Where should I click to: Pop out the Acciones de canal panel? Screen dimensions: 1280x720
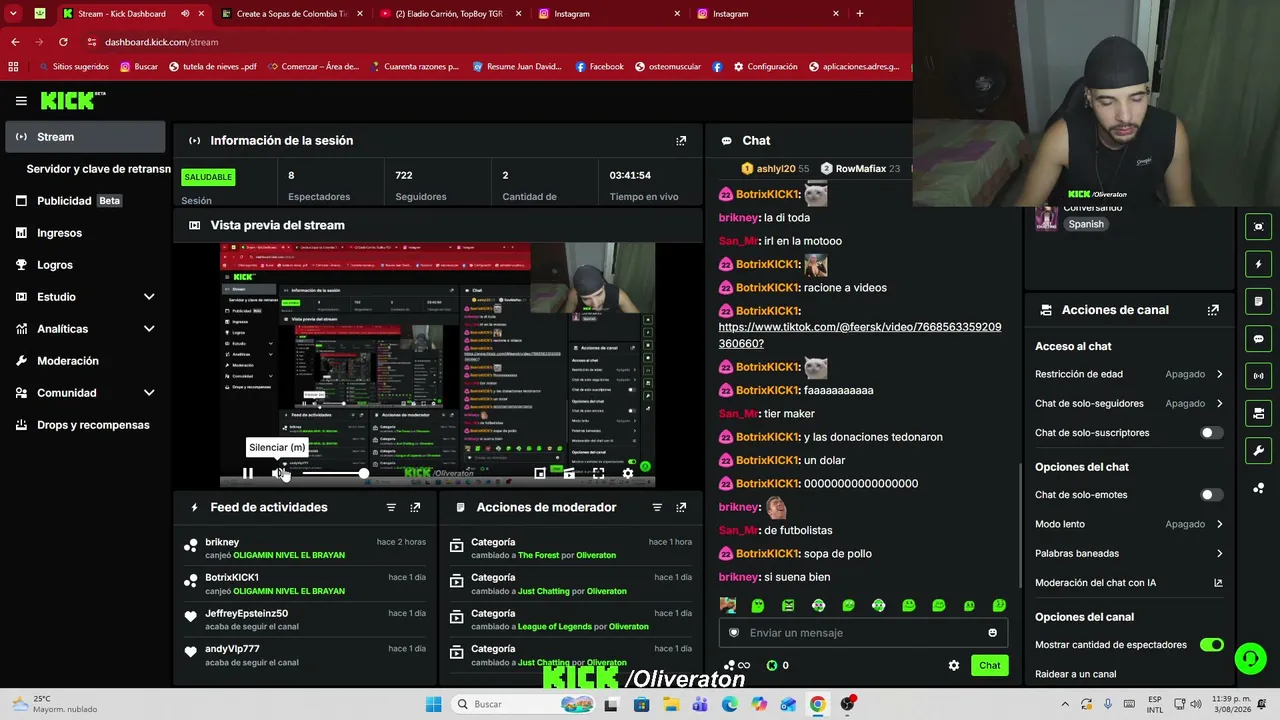click(1213, 310)
